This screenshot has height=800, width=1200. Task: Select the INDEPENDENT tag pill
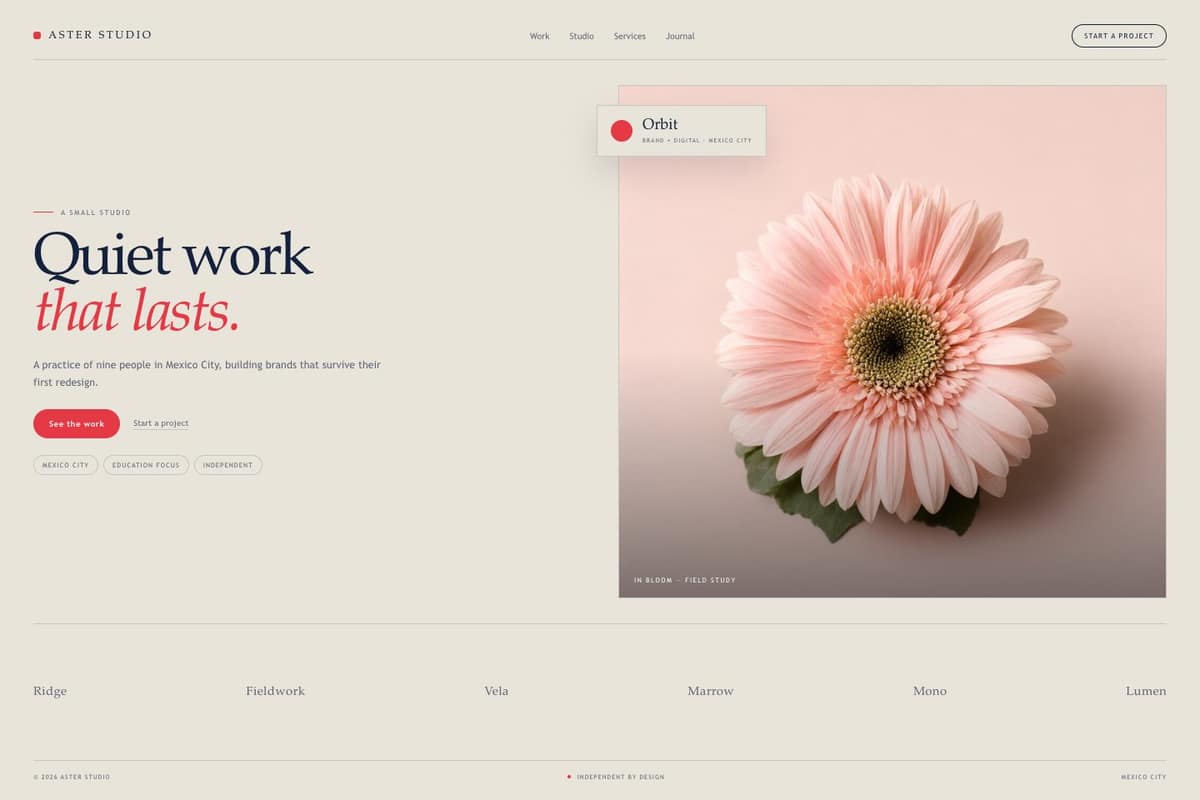[x=228, y=465]
